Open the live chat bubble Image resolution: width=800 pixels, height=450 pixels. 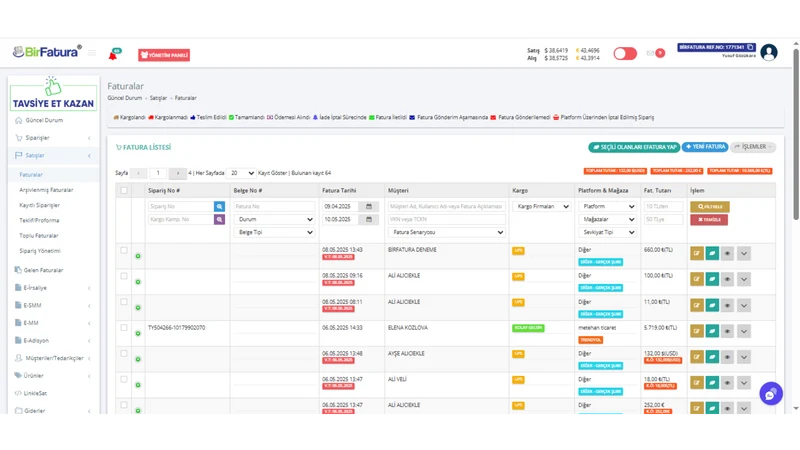(x=770, y=394)
